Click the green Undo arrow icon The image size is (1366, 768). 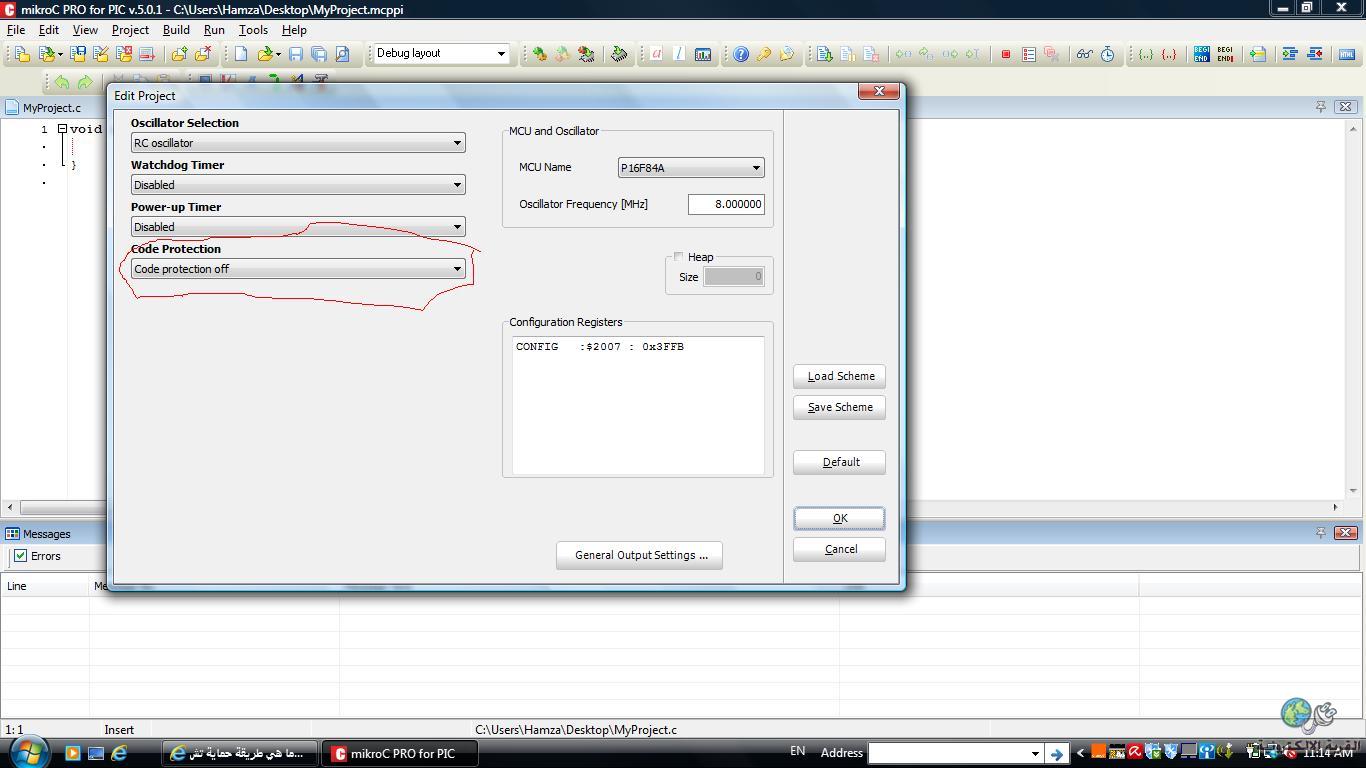click(62, 82)
